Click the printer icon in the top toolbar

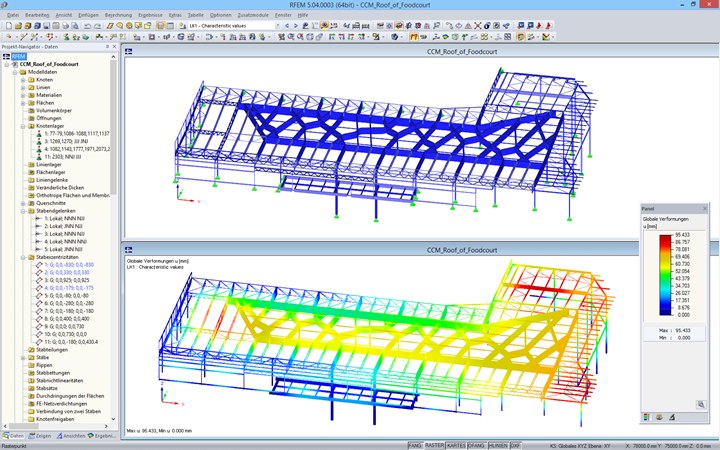click(66, 26)
